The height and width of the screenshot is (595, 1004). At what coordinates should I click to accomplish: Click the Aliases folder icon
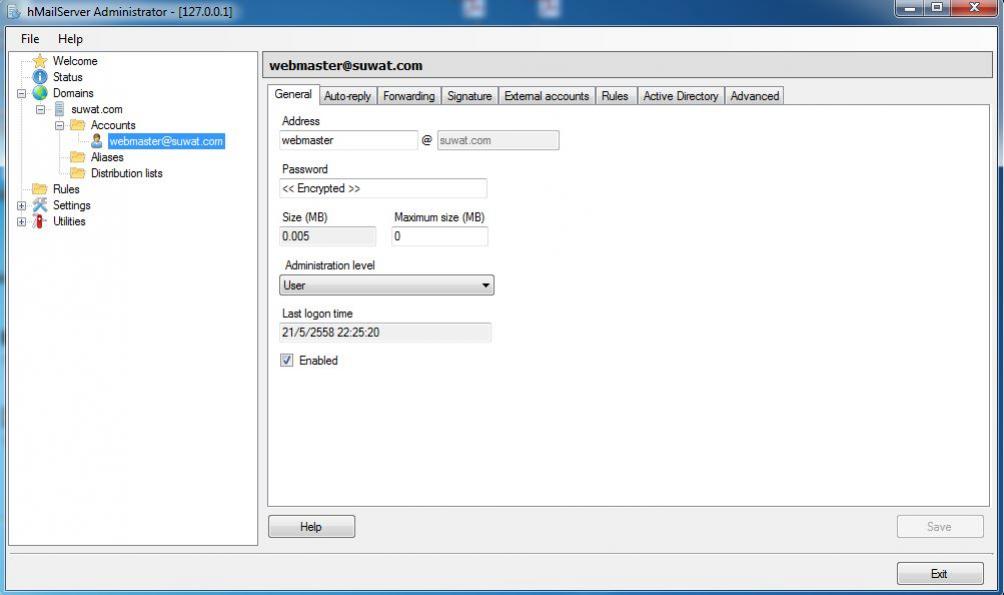pos(77,157)
